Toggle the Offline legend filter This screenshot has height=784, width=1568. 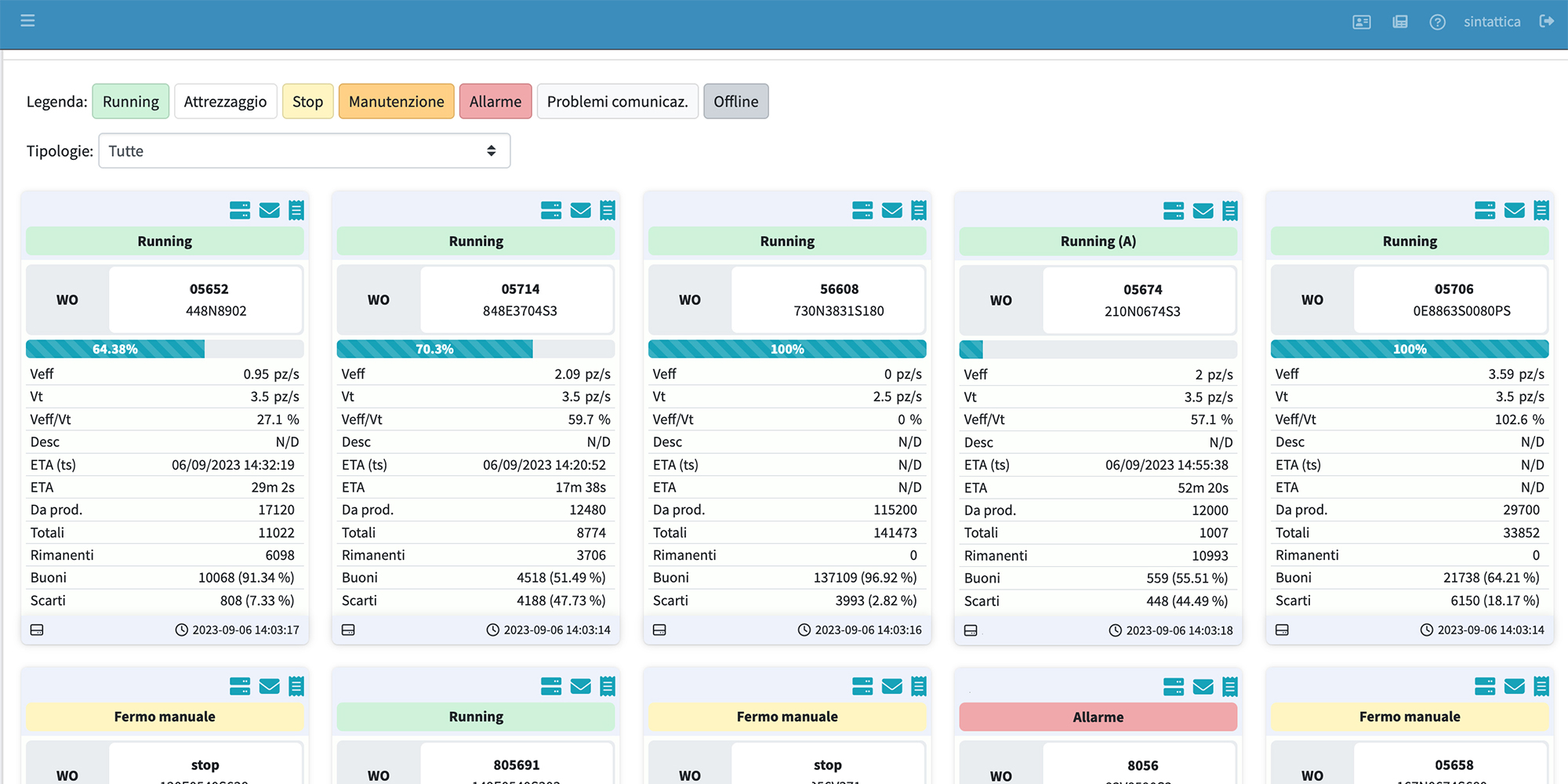tap(735, 102)
